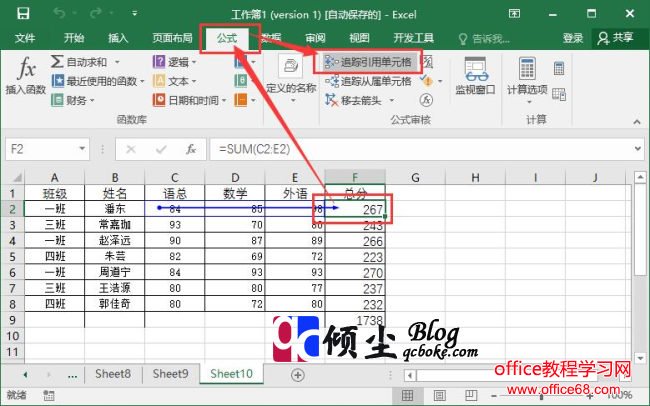Open the Ribbon Display Options button

(514, 14)
